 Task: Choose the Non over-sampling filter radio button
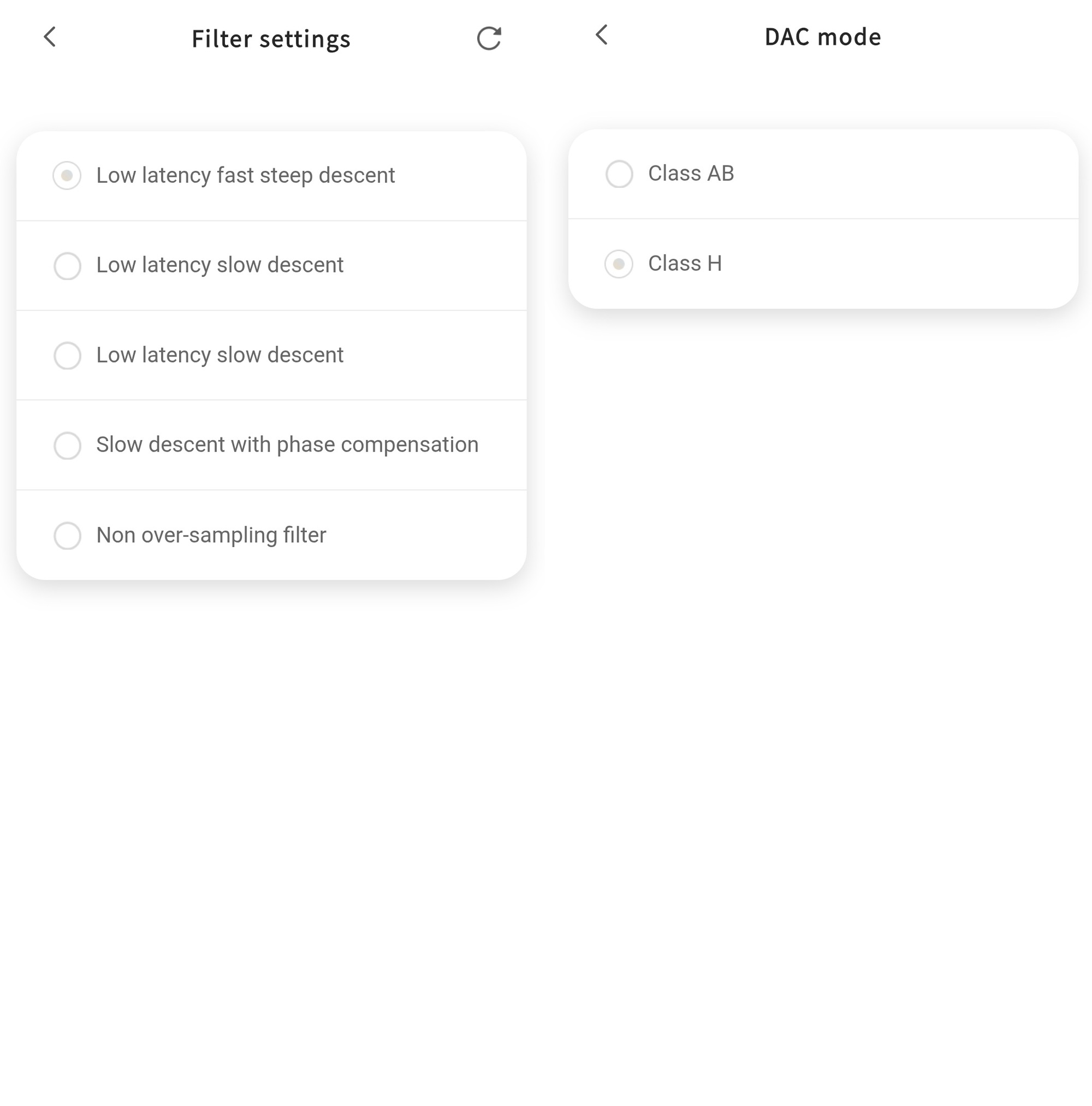[67, 536]
